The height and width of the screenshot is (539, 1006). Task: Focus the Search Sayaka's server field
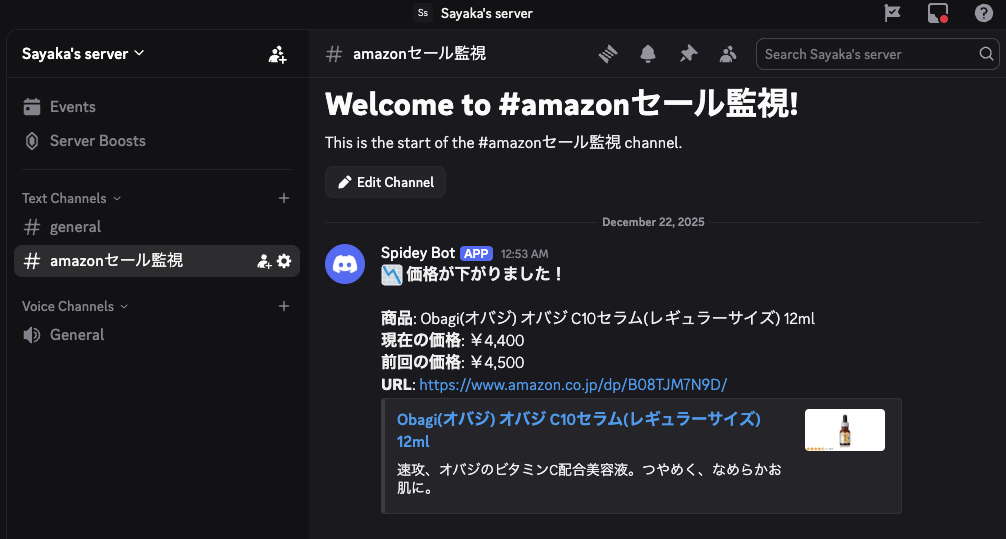pos(878,54)
